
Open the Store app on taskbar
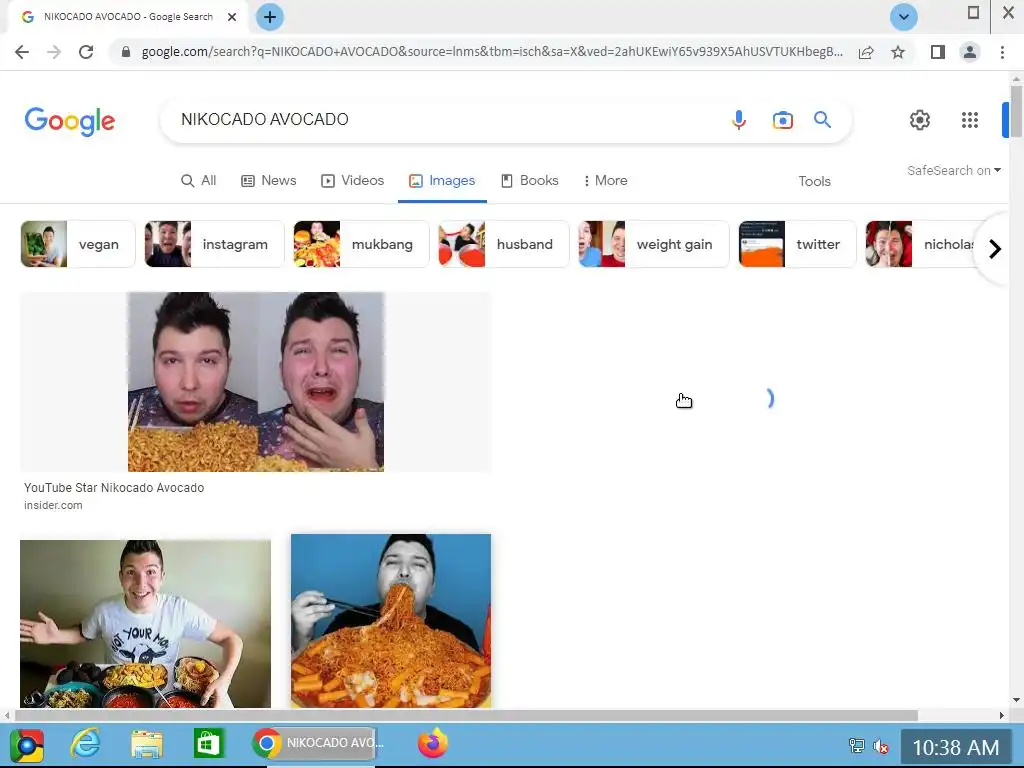click(208, 743)
